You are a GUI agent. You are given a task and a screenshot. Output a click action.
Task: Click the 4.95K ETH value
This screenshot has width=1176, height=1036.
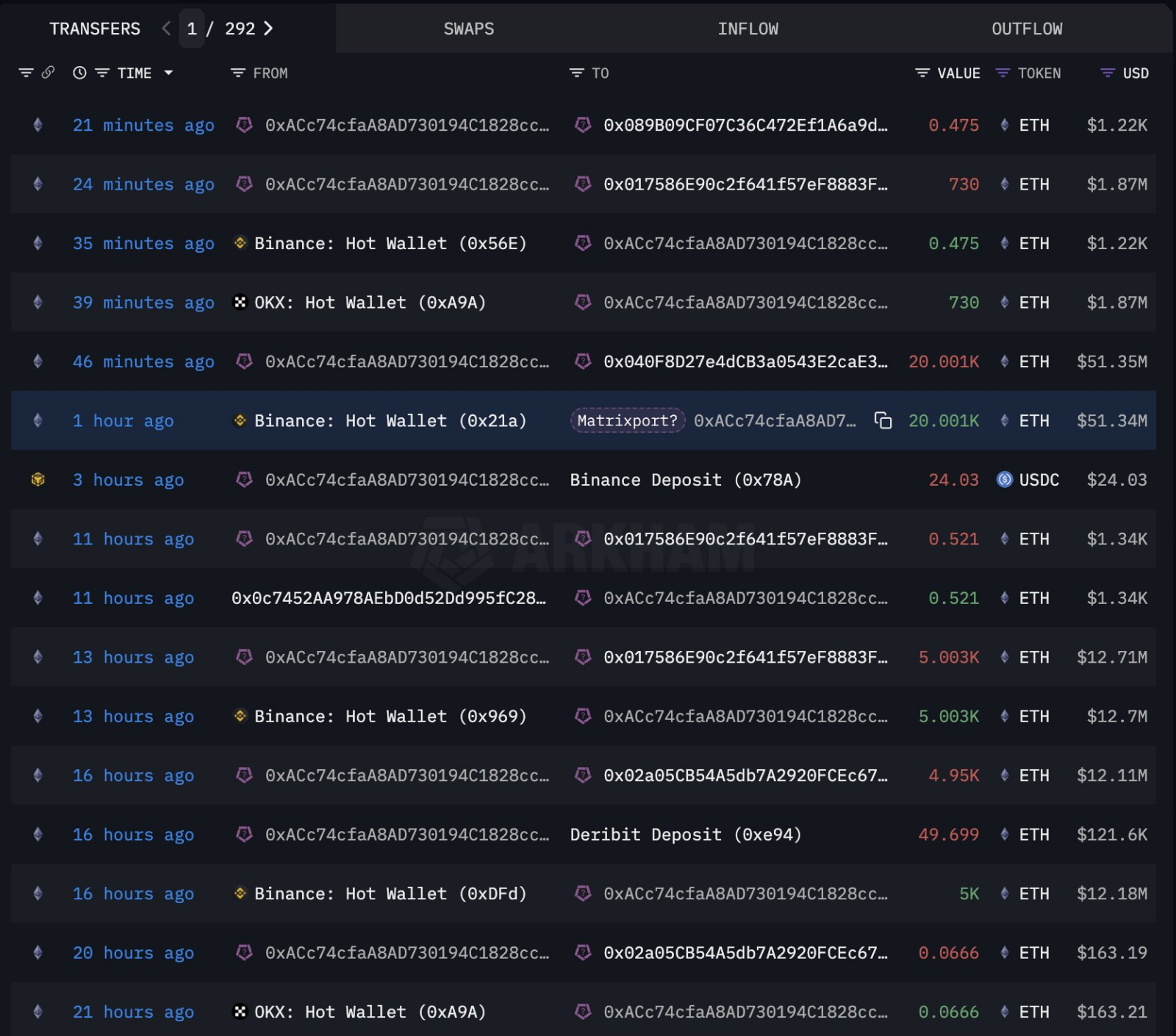point(954,776)
